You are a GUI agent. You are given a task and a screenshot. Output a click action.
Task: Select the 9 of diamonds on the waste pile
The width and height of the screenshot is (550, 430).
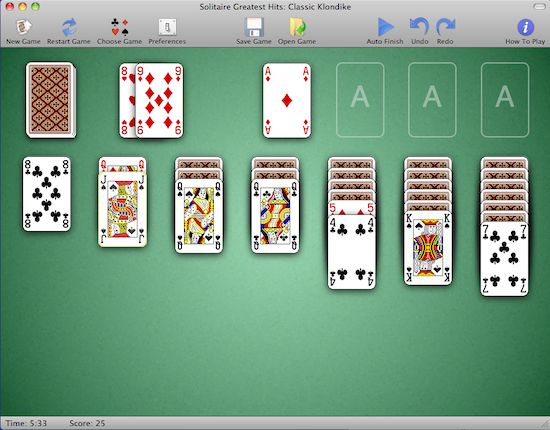(x=159, y=100)
